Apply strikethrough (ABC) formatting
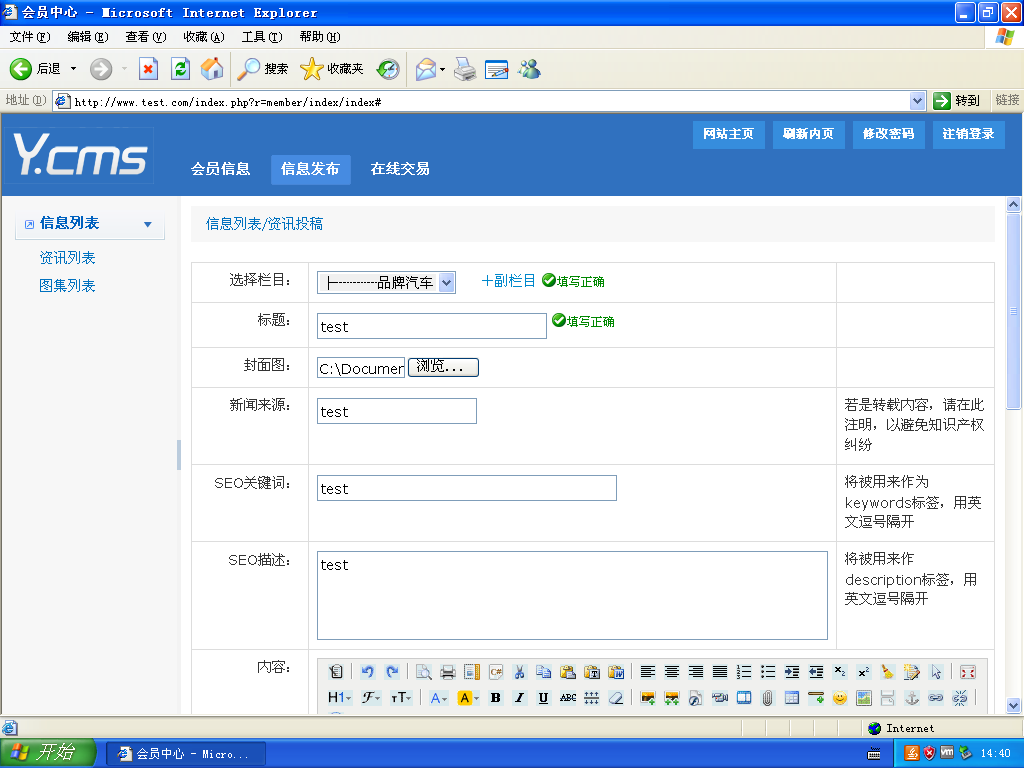 568,697
